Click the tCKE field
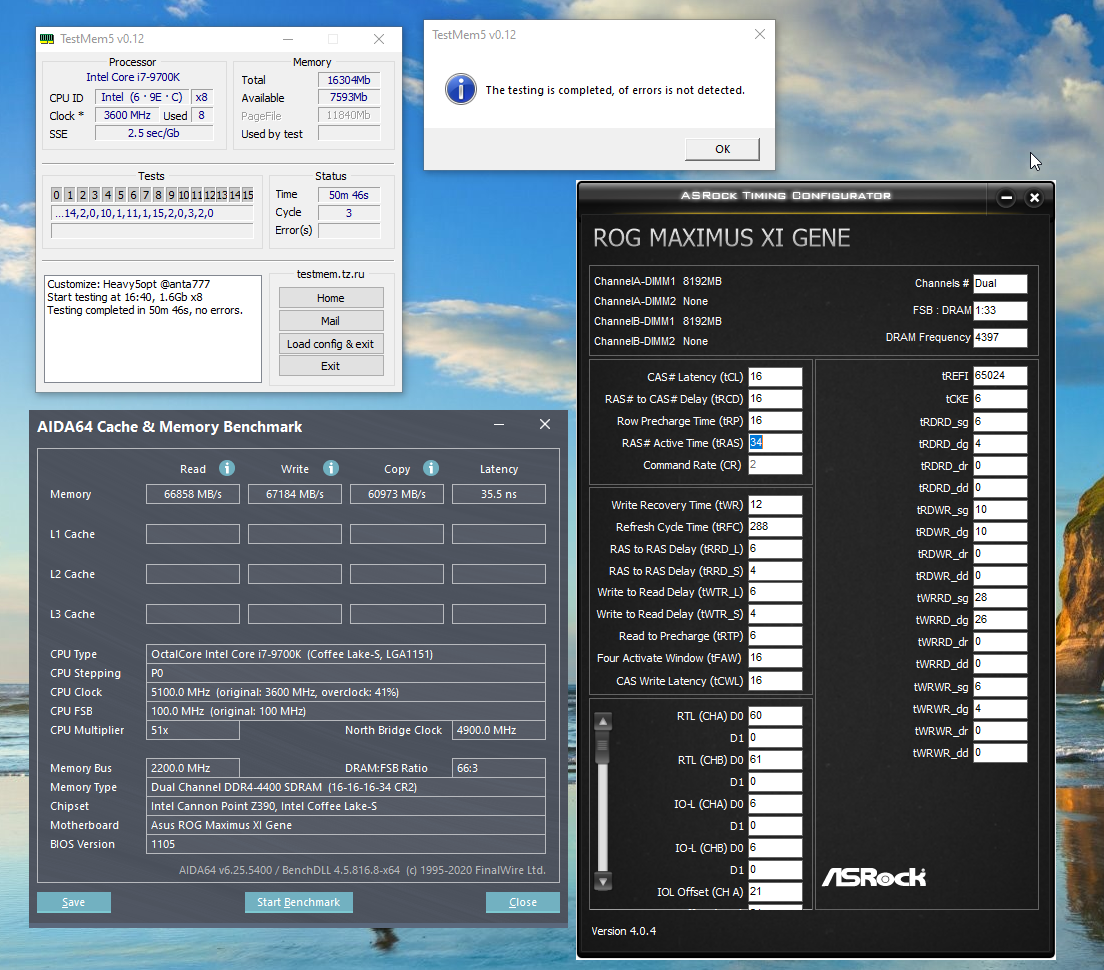This screenshot has width=1104, height=970. point(1000,398)
